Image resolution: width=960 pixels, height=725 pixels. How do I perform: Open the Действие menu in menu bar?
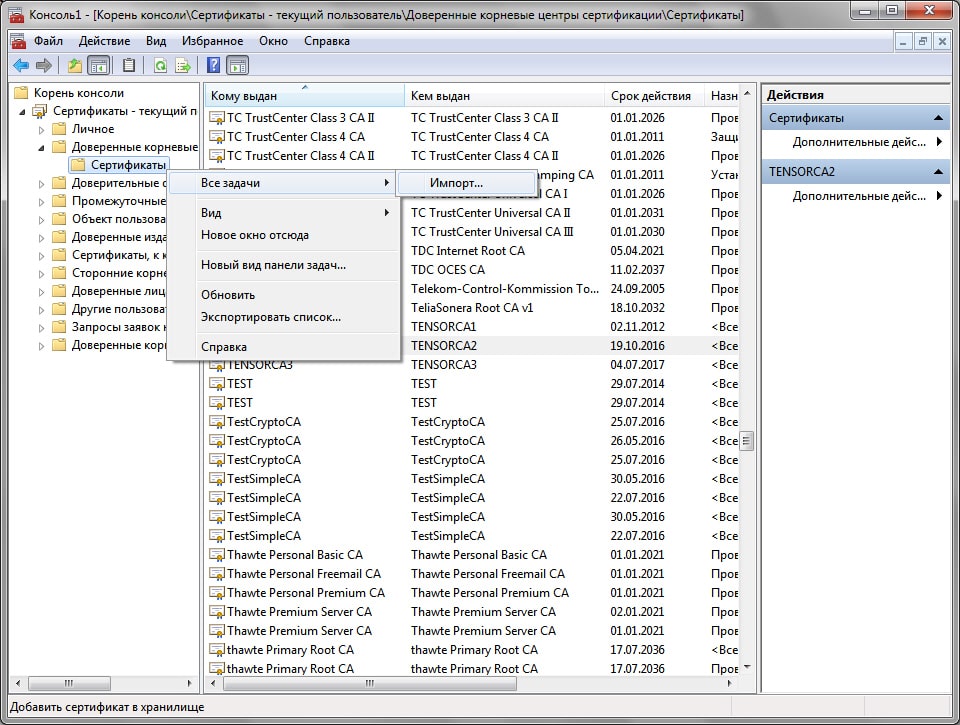click(x=104, y=41)
